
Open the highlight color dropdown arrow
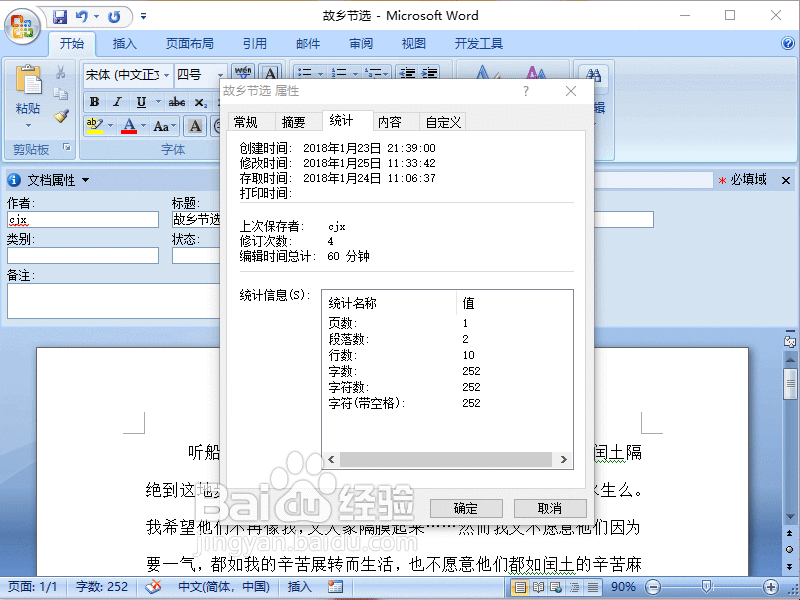(x=111, y=126)
